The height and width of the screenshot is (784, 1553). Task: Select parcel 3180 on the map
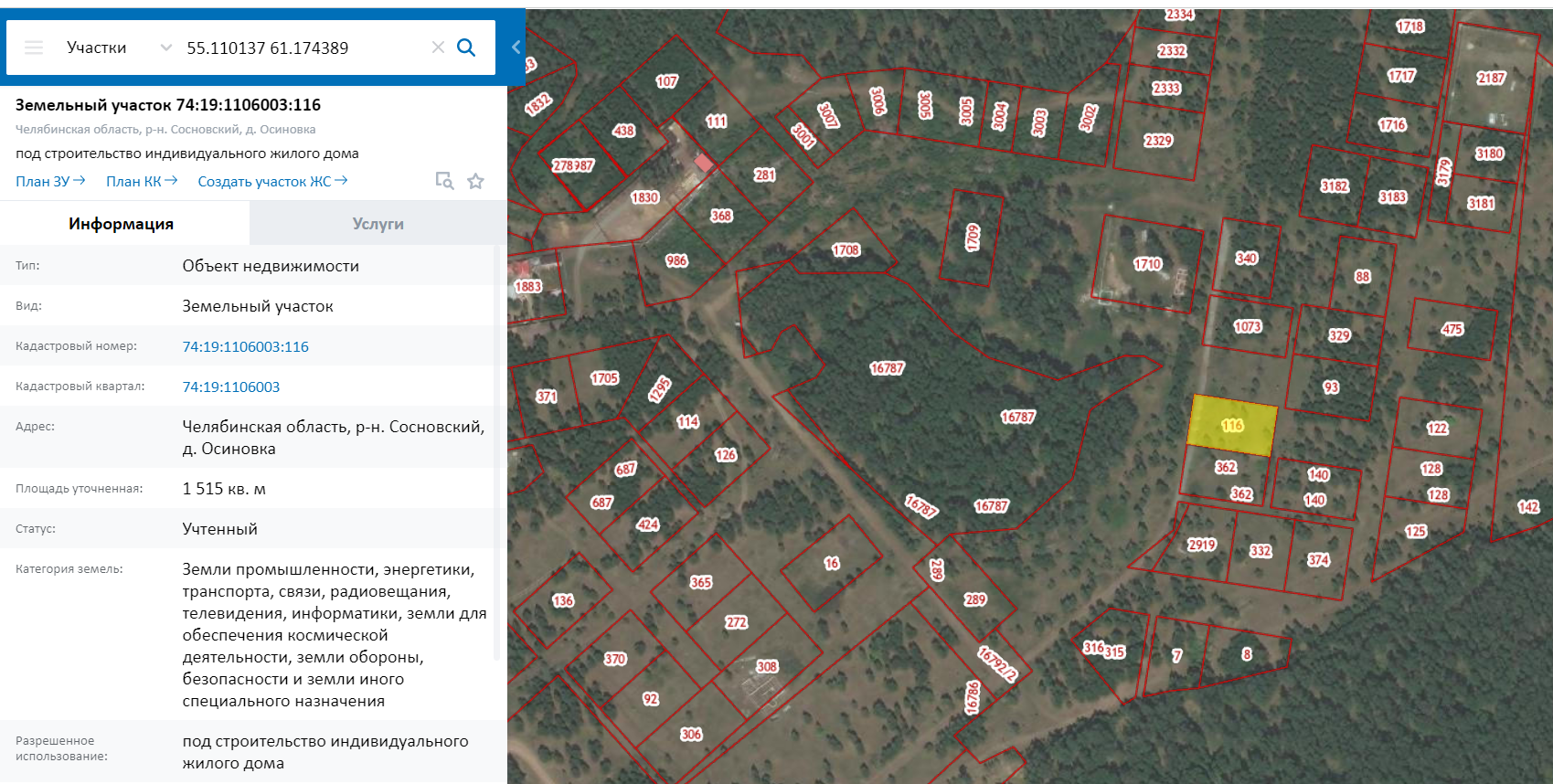1489,154
